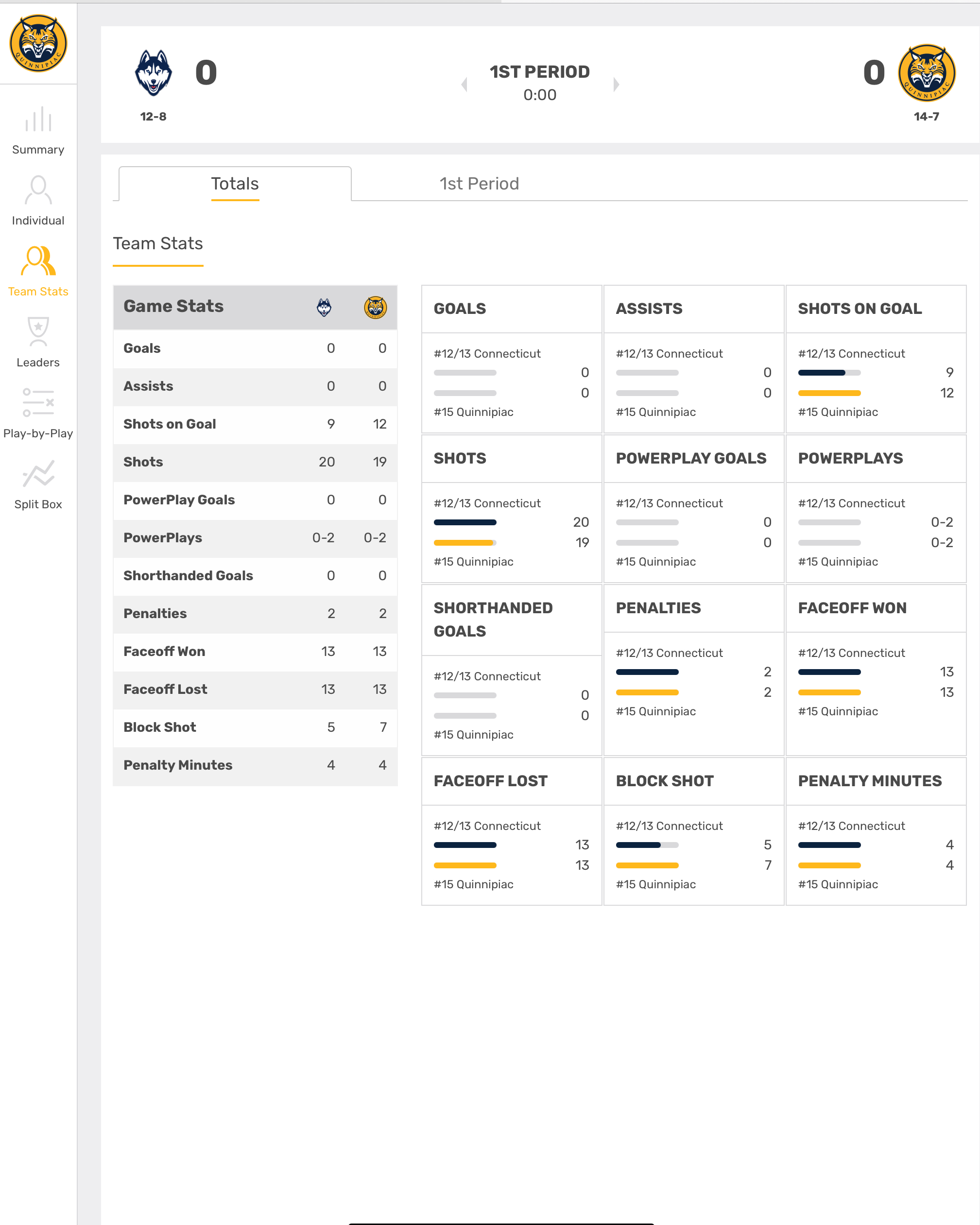Select the Goals row in Game Stats
The width and height of the screenshot is (980, 1225).
[255, 348]
